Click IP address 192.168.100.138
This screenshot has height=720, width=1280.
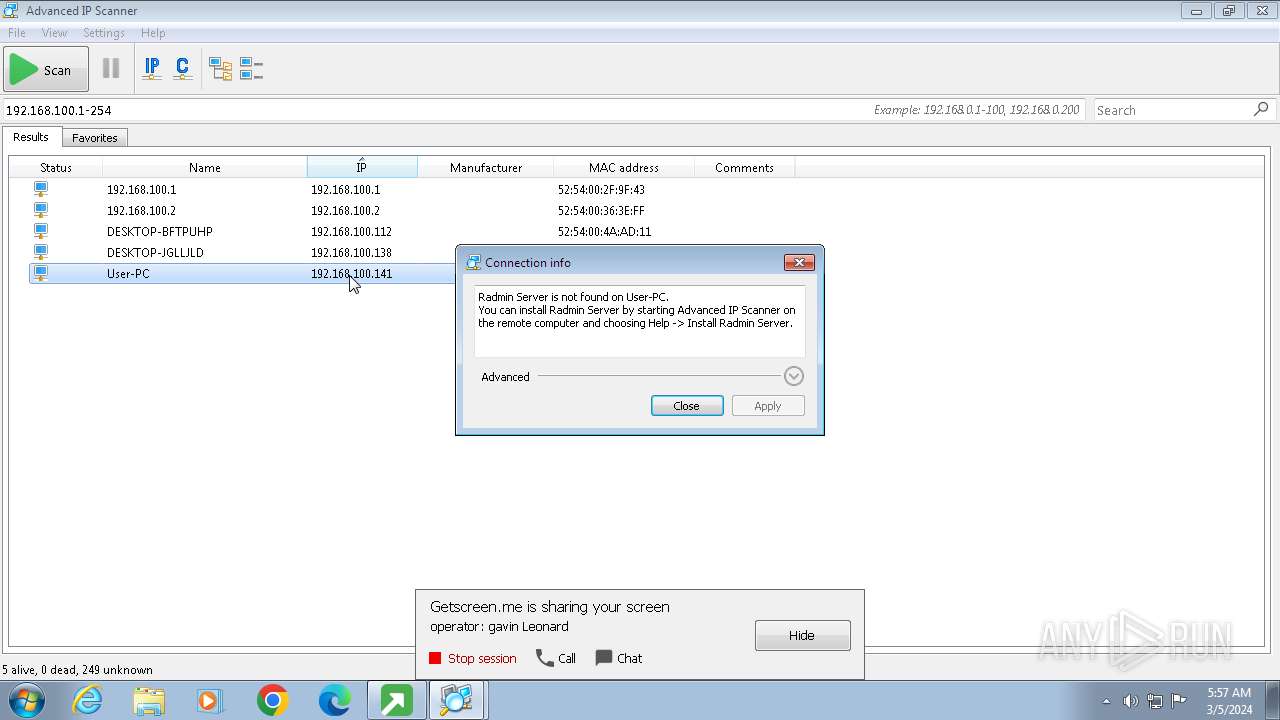tap(351, 252)
